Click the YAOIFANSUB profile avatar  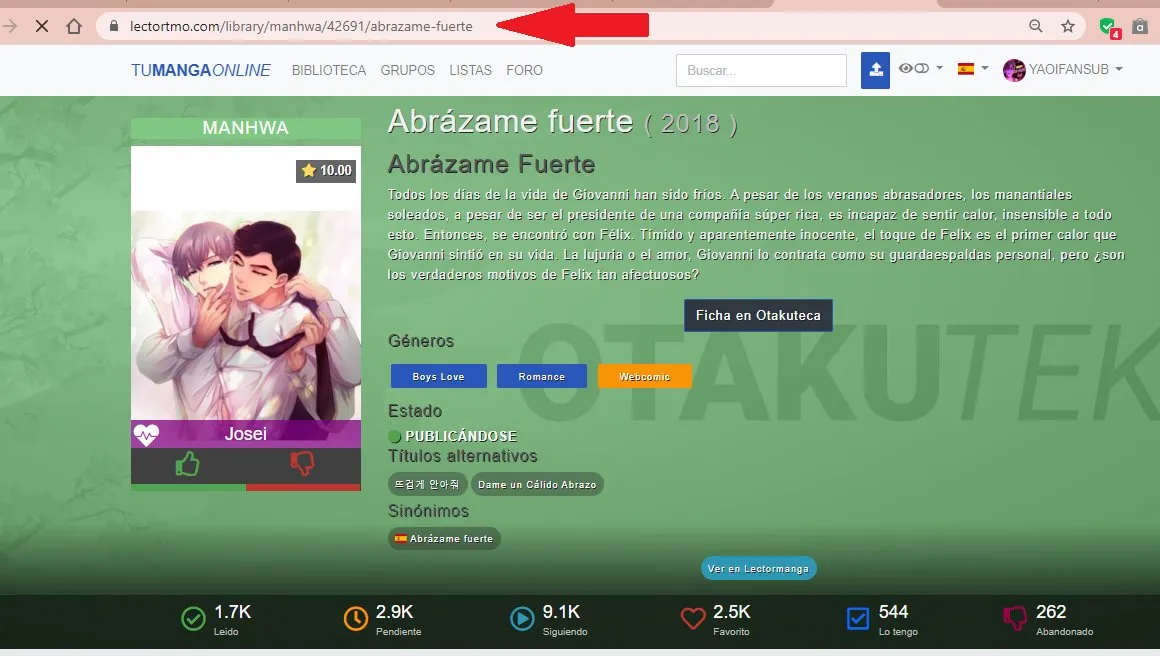coord(1014,70)
